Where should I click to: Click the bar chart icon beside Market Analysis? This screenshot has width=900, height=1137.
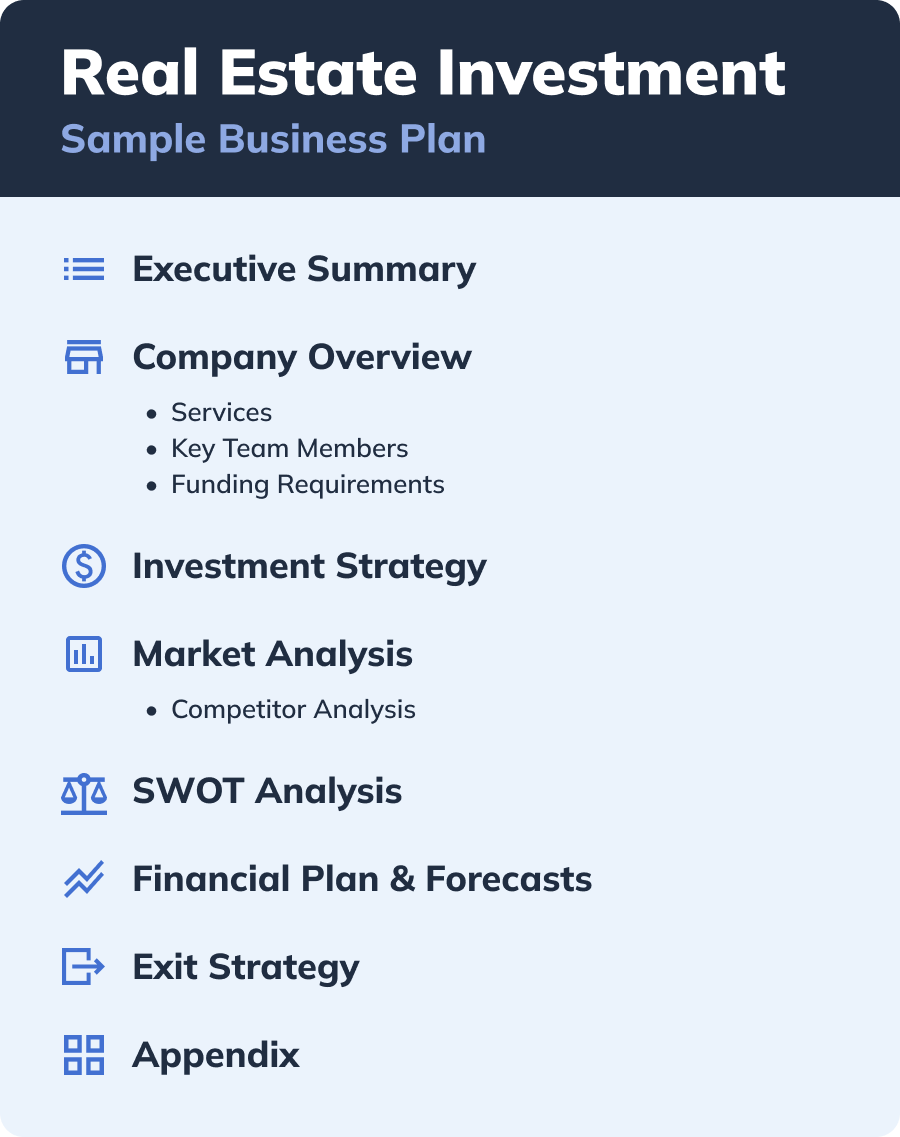84,654
